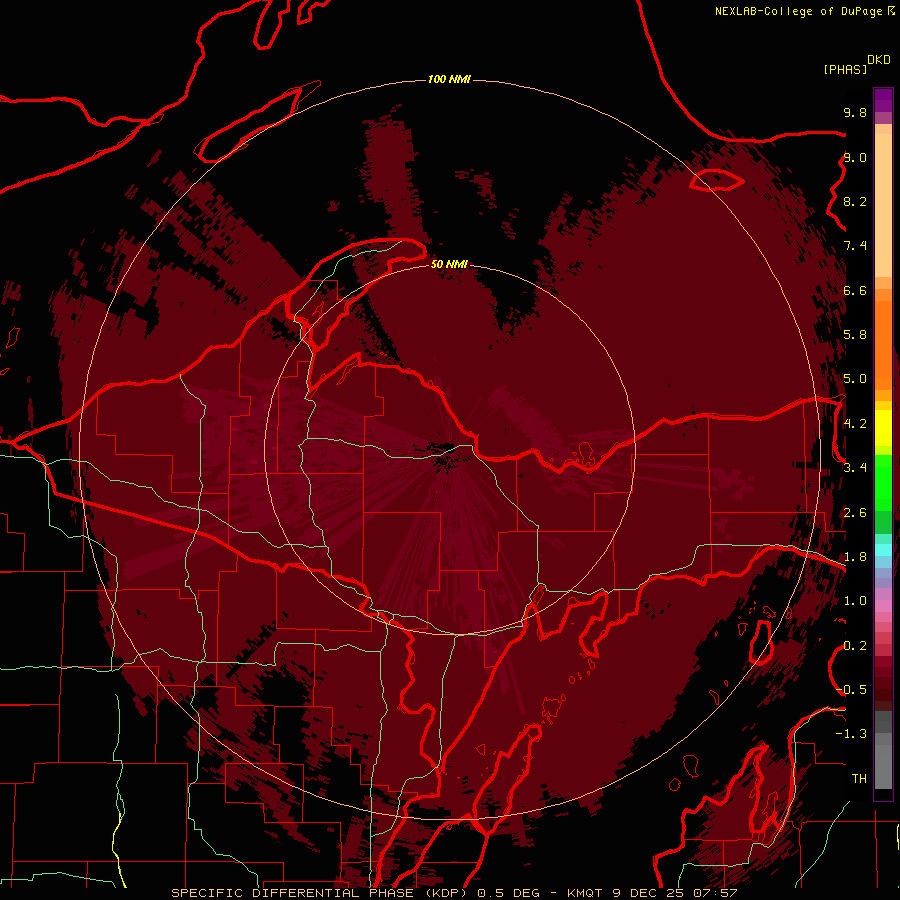The height and width of the screenshot is (900, 900).
Task: Click the 9.8 legend value
Action: pyautogui.click(x=855, y=112)
